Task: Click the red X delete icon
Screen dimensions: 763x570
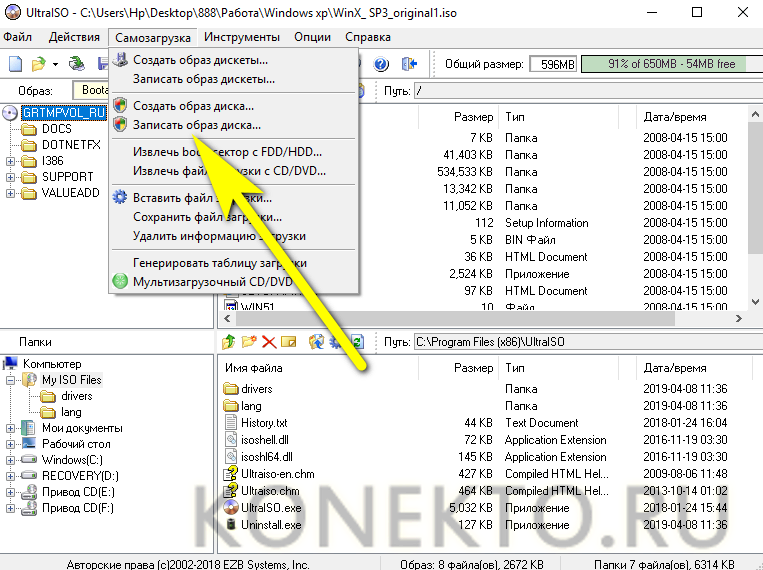Action: [x=269, y=342]
